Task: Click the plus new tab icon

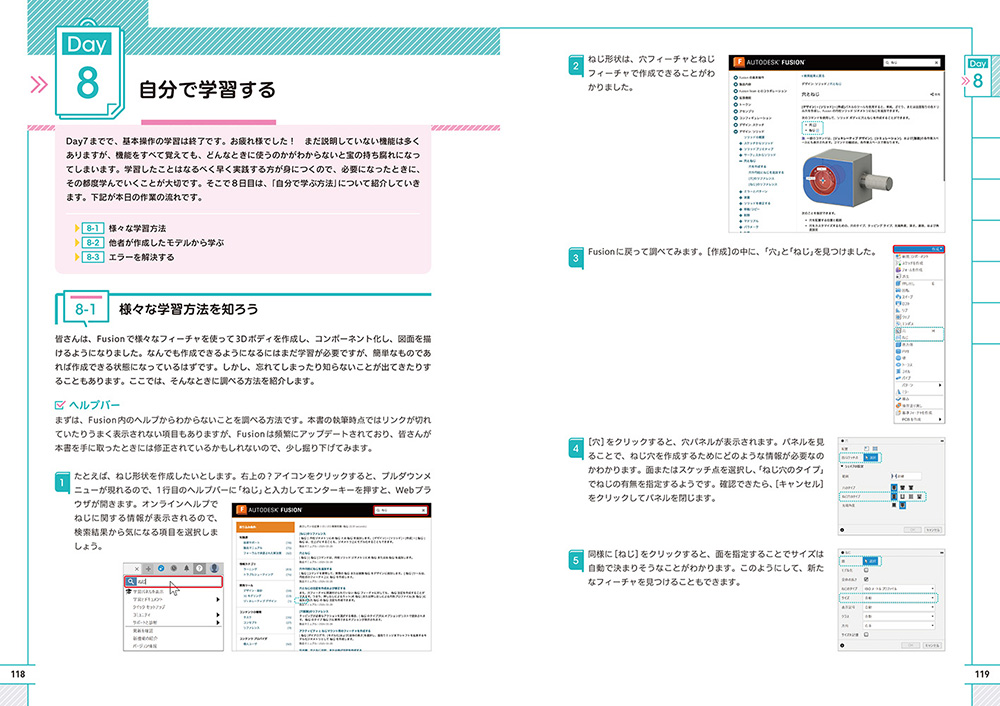Action: pyautogui.click(x=149, y=568)
